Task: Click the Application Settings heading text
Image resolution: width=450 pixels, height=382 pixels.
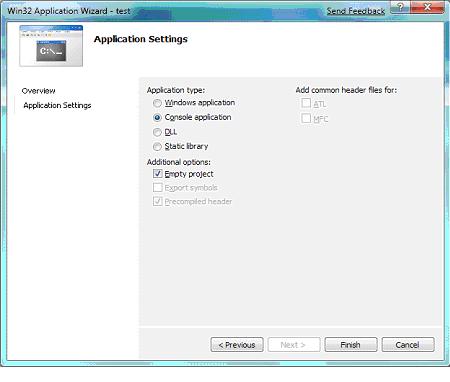Action: pos(141,39)
